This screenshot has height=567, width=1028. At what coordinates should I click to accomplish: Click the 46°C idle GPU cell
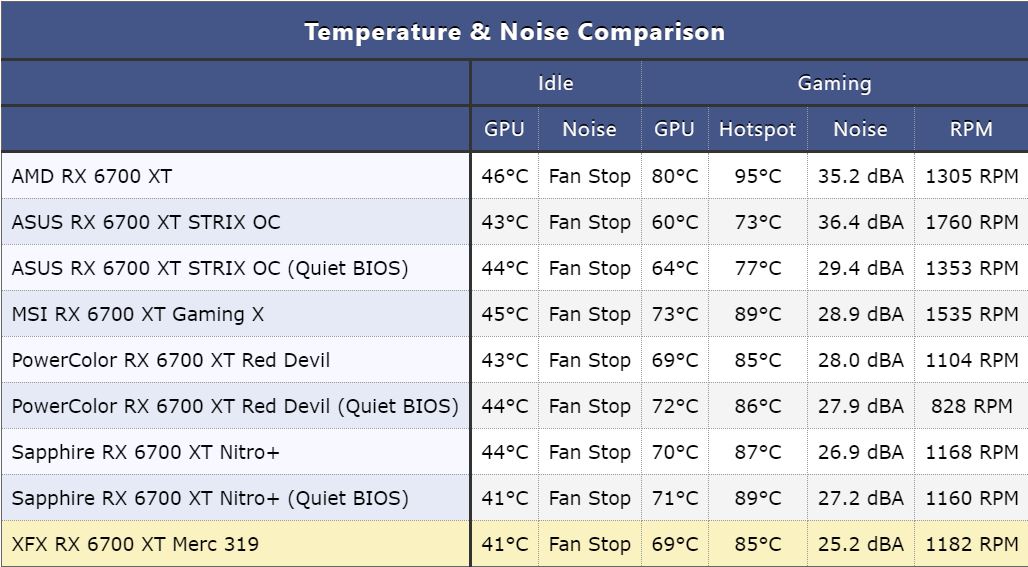tap(505, 176)
